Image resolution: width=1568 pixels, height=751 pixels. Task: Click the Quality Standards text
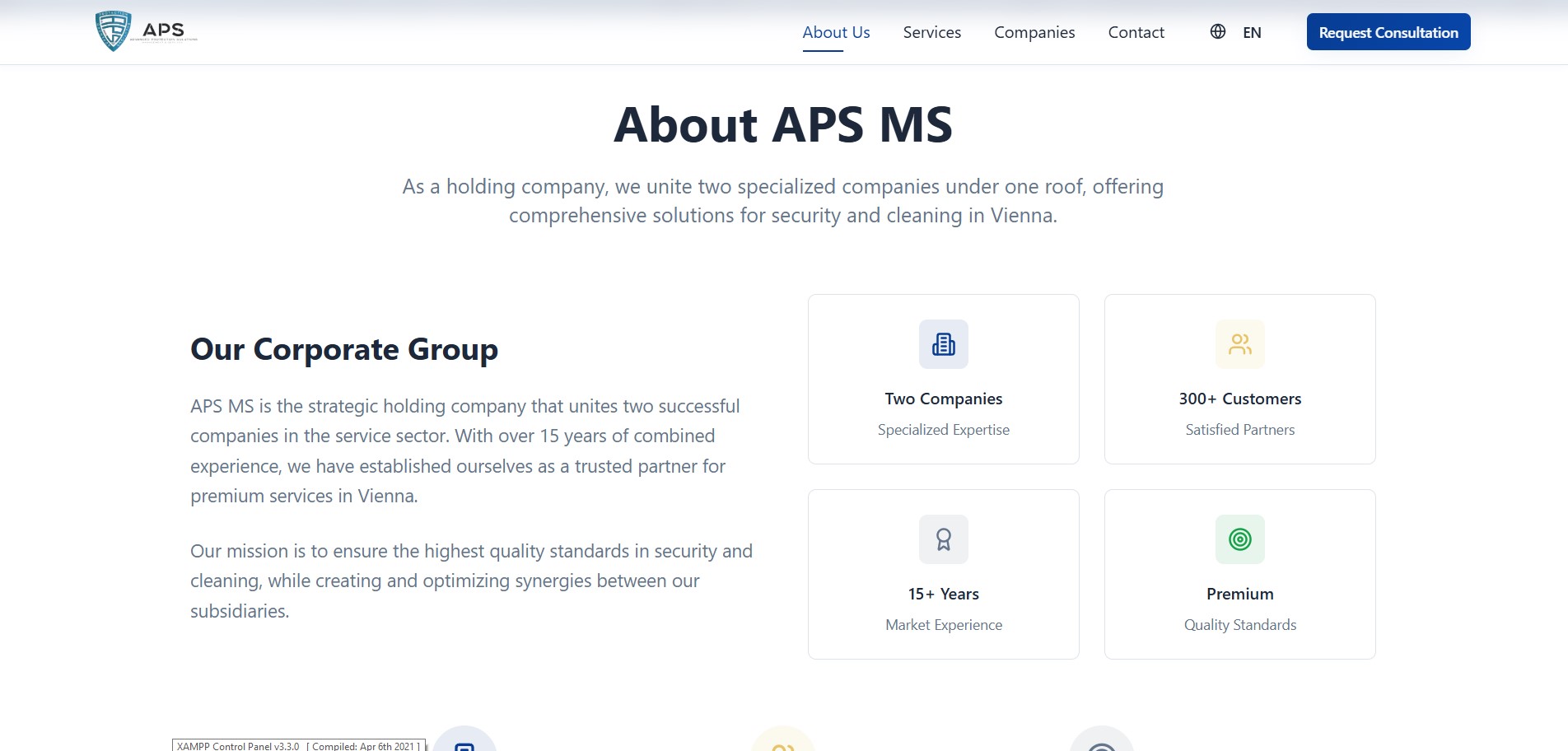(x=1240, y=625)
